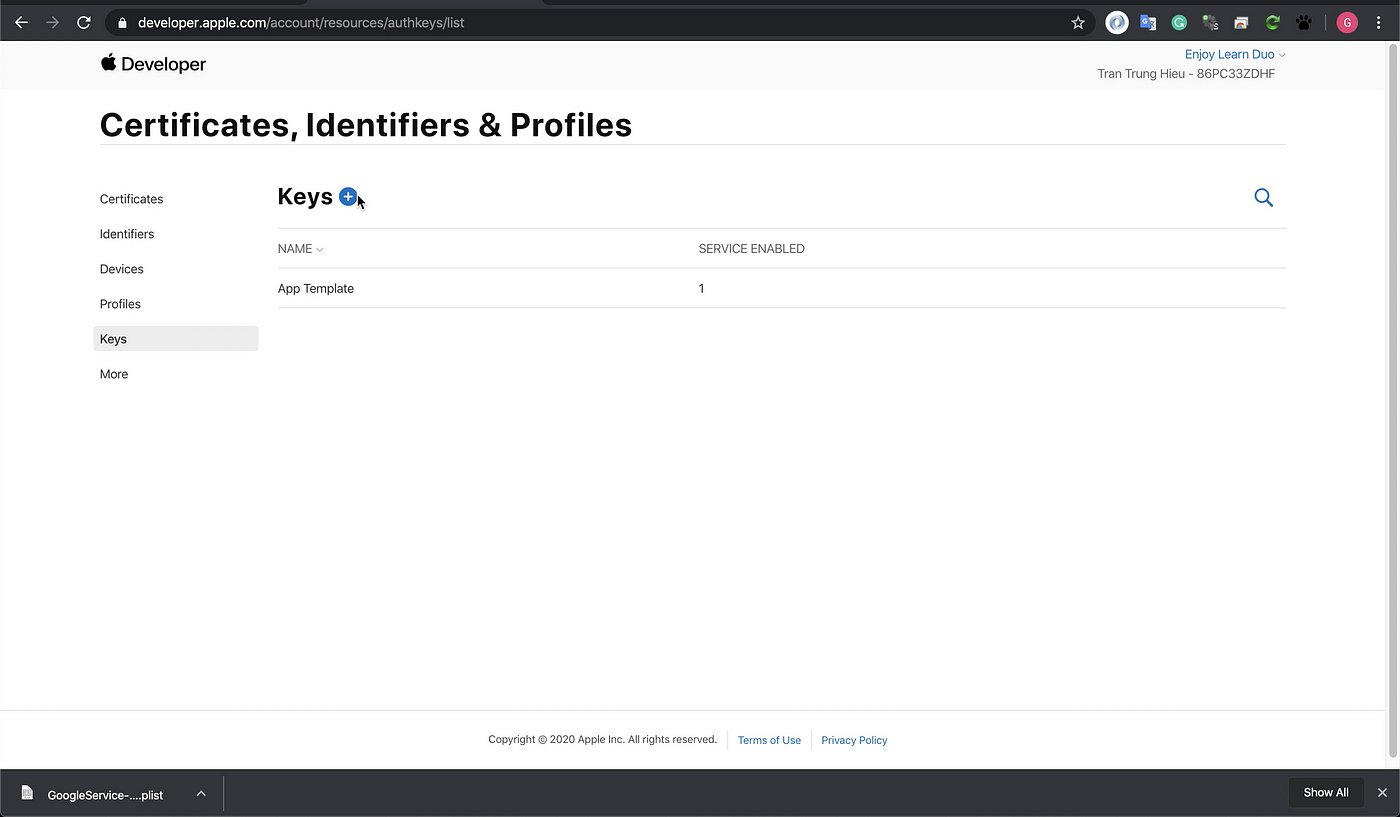Viewport: 1400px width, 817px height.
Task: Click the browser back arrow
Action: click(x=21, y=22)
